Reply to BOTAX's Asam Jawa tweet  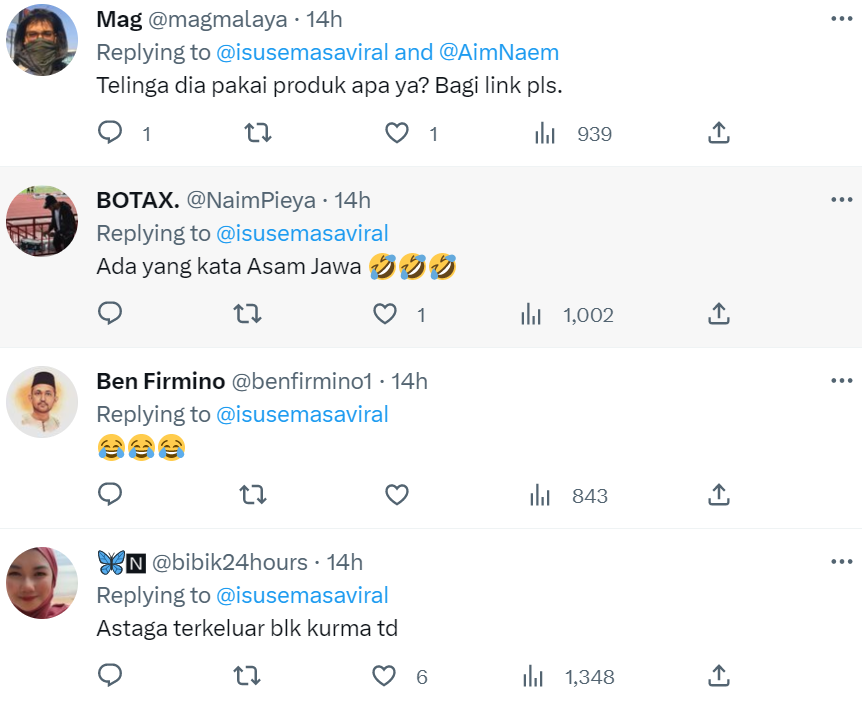click(x=110, y=314)
